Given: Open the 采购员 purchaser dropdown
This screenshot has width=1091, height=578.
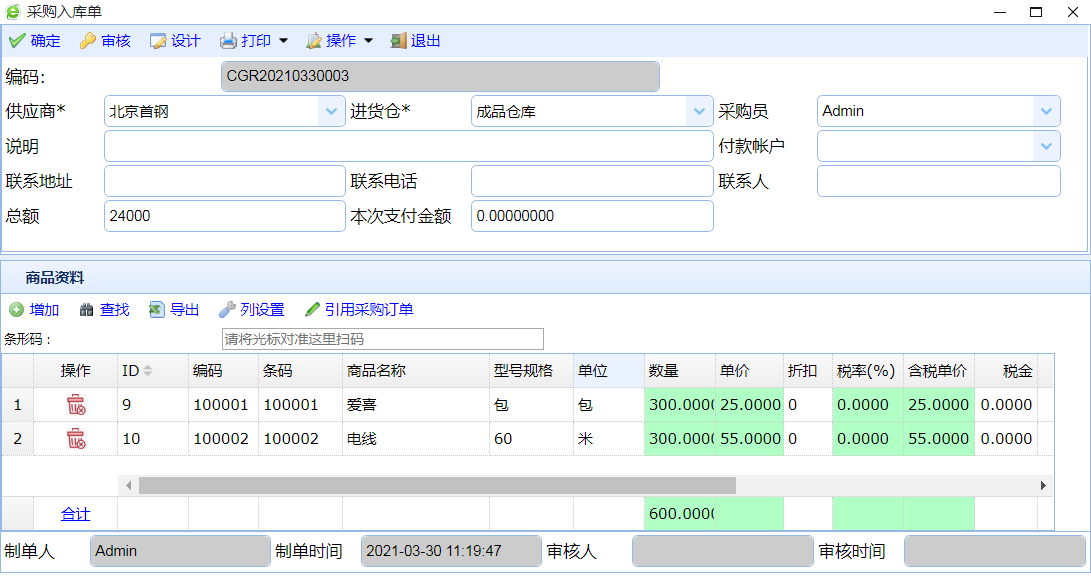Looking at the screenshot, I should pyautogui.click(x=1046, y=111).
